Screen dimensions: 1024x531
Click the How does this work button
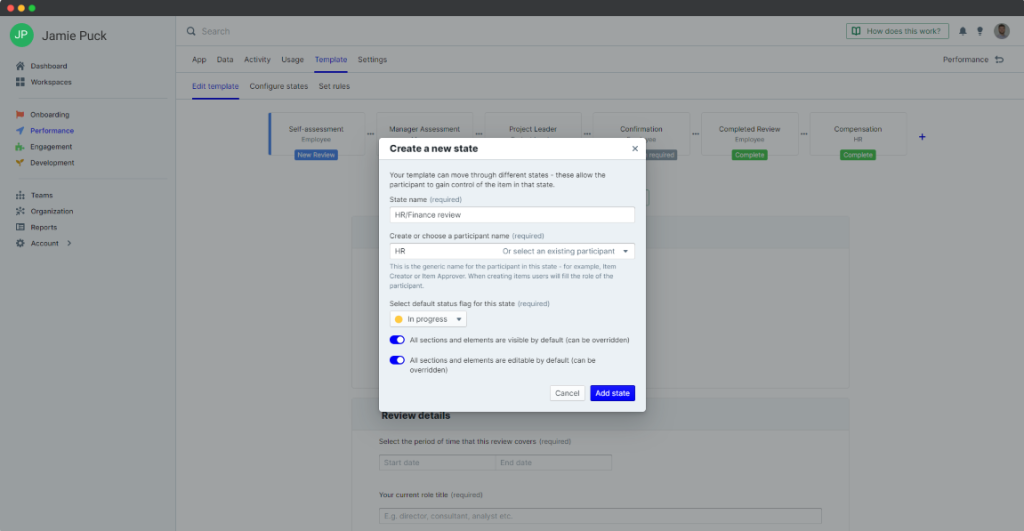(x=897, y=31)
